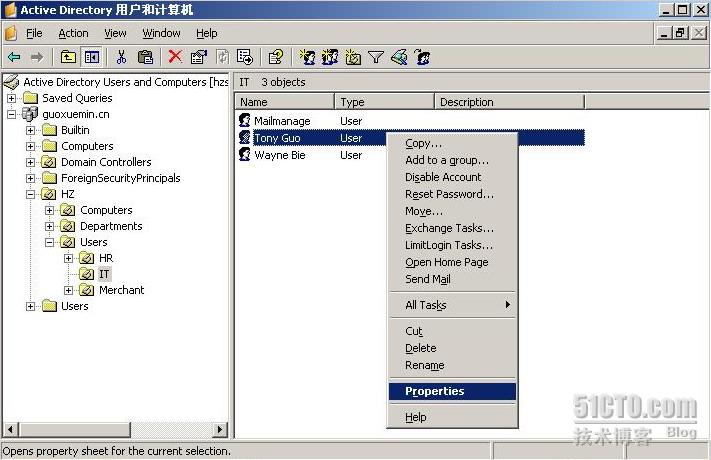Open Properties via toolbar icon
The height and width of the screenshot is (460, 711).
point(199,57)
